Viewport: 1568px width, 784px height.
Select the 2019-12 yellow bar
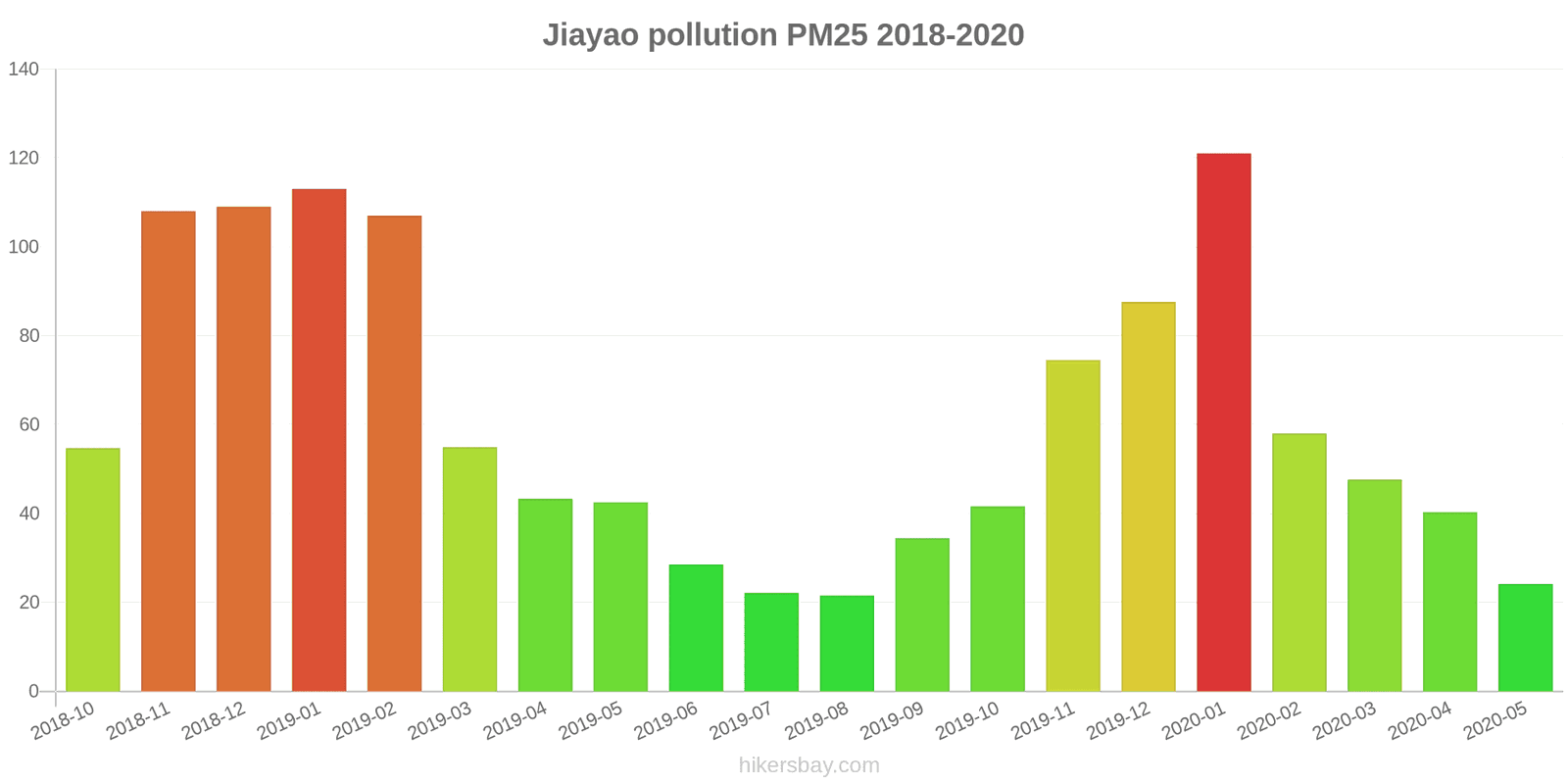point(1148,497)
